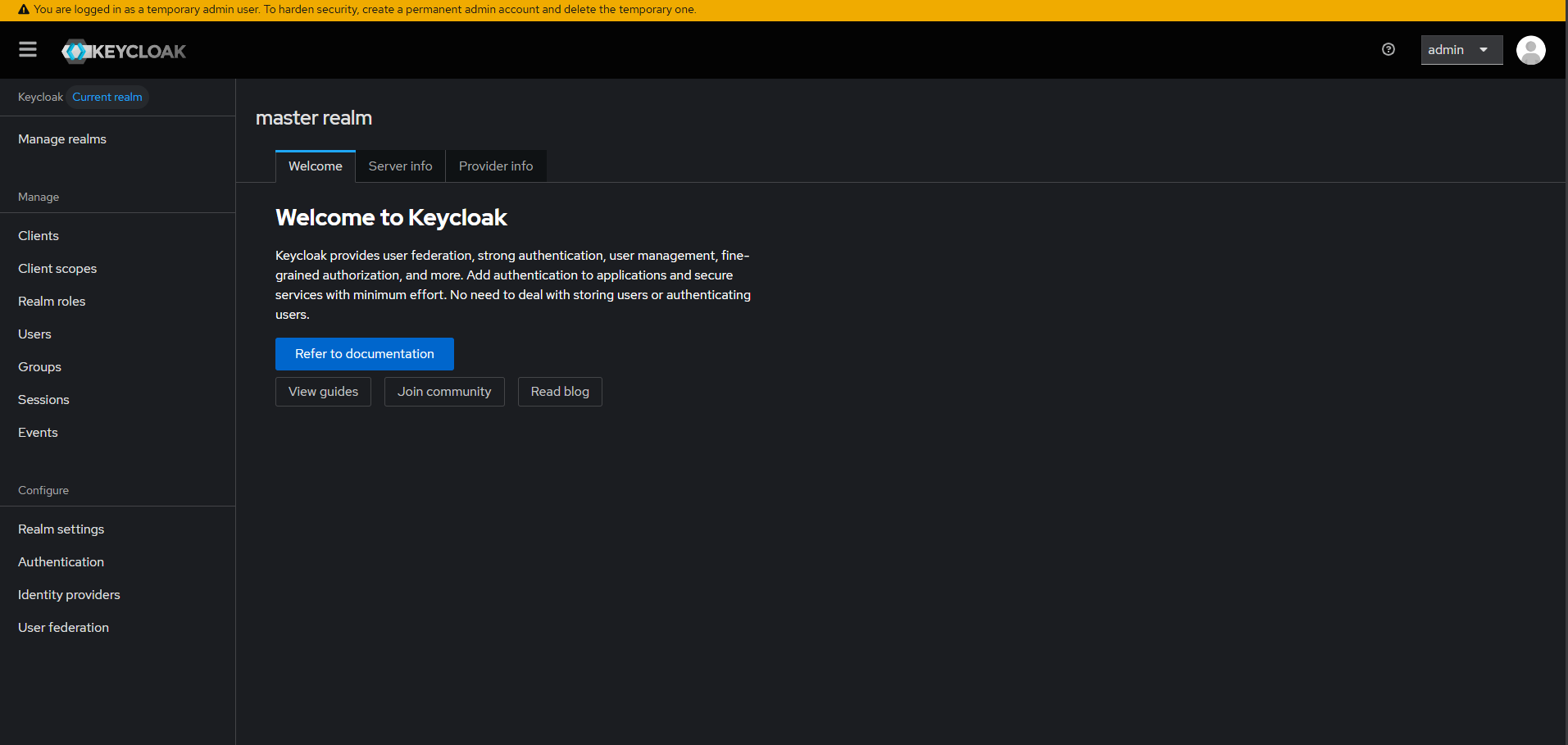The height and width of the screenshot is (745, 1568).
Task: Open Clients in the sidebar
Action: (39, 236)
